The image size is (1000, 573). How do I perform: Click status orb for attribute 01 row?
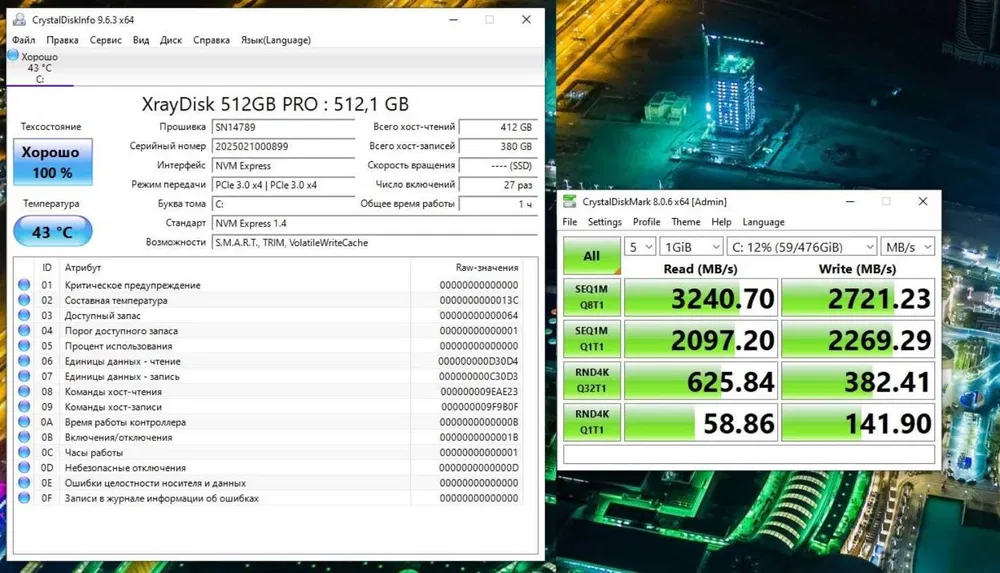pos(24,285)
